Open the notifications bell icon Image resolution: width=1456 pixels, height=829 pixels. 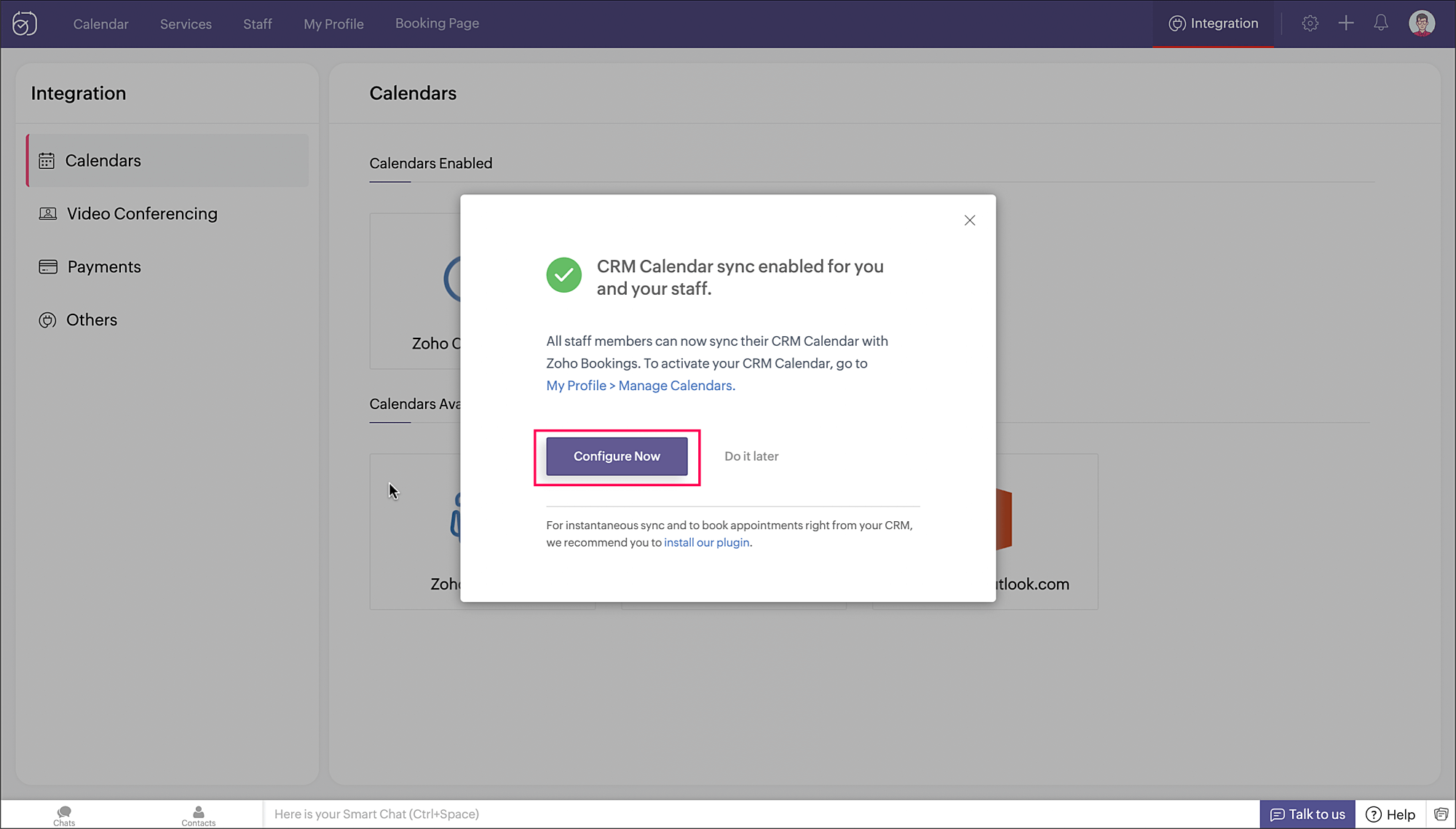(x=1380, y=23)
